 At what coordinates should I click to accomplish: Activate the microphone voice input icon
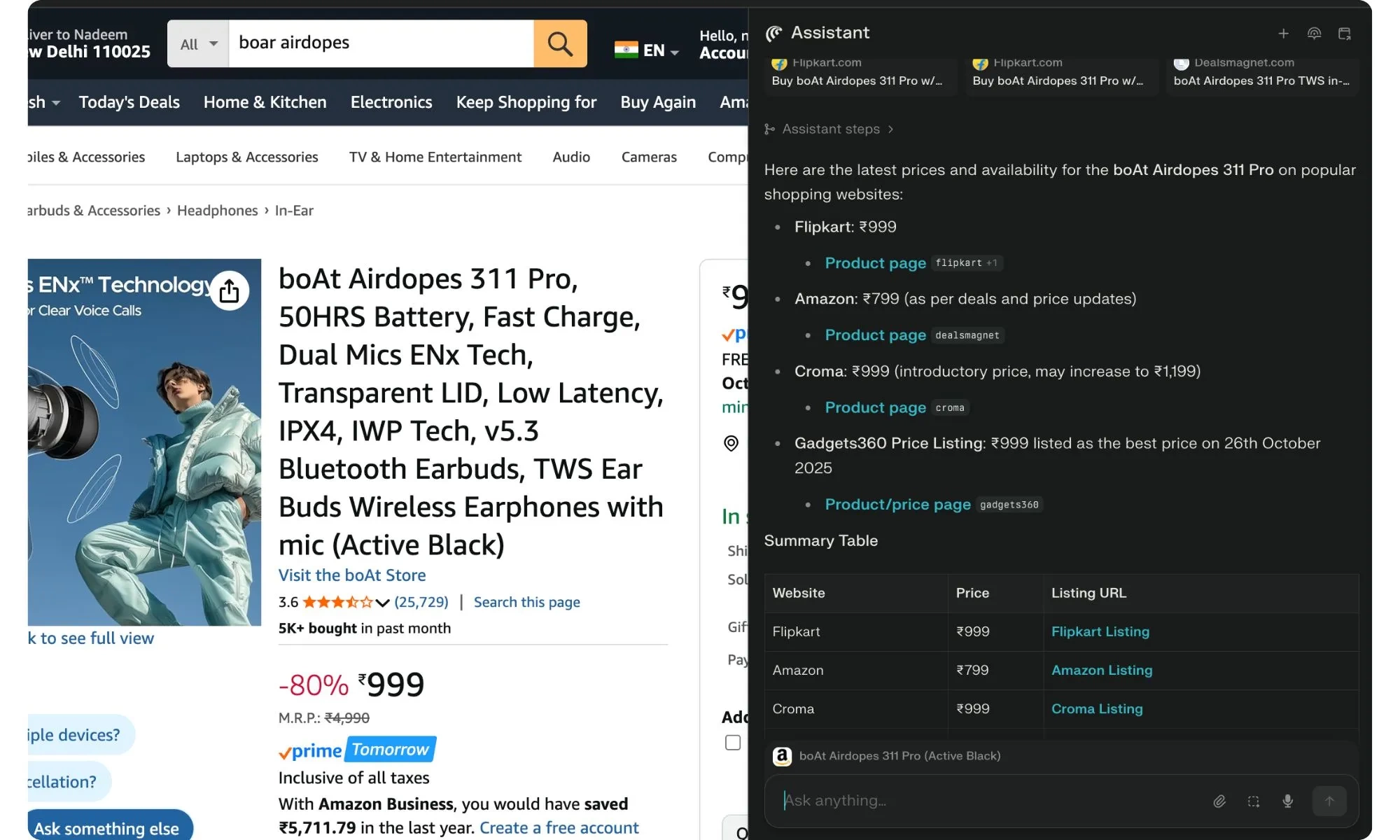point(1287,801)
